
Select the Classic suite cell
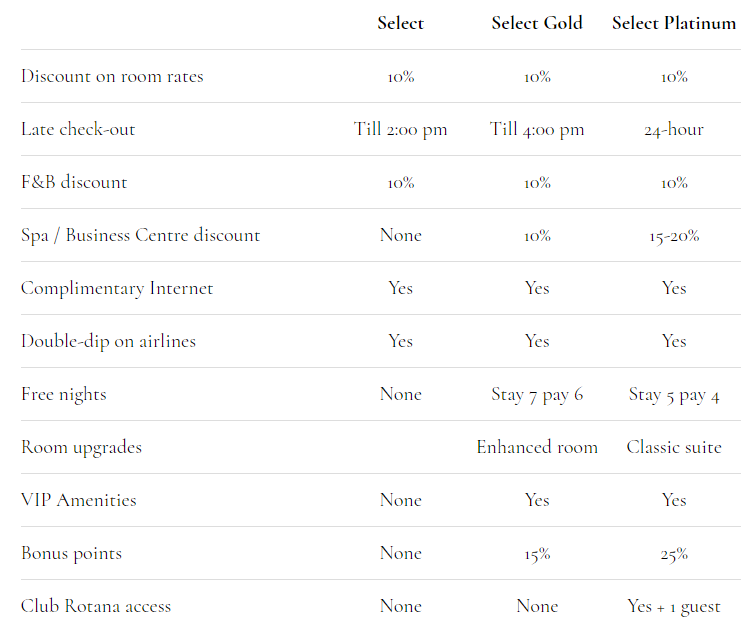(x=674, y=447)
